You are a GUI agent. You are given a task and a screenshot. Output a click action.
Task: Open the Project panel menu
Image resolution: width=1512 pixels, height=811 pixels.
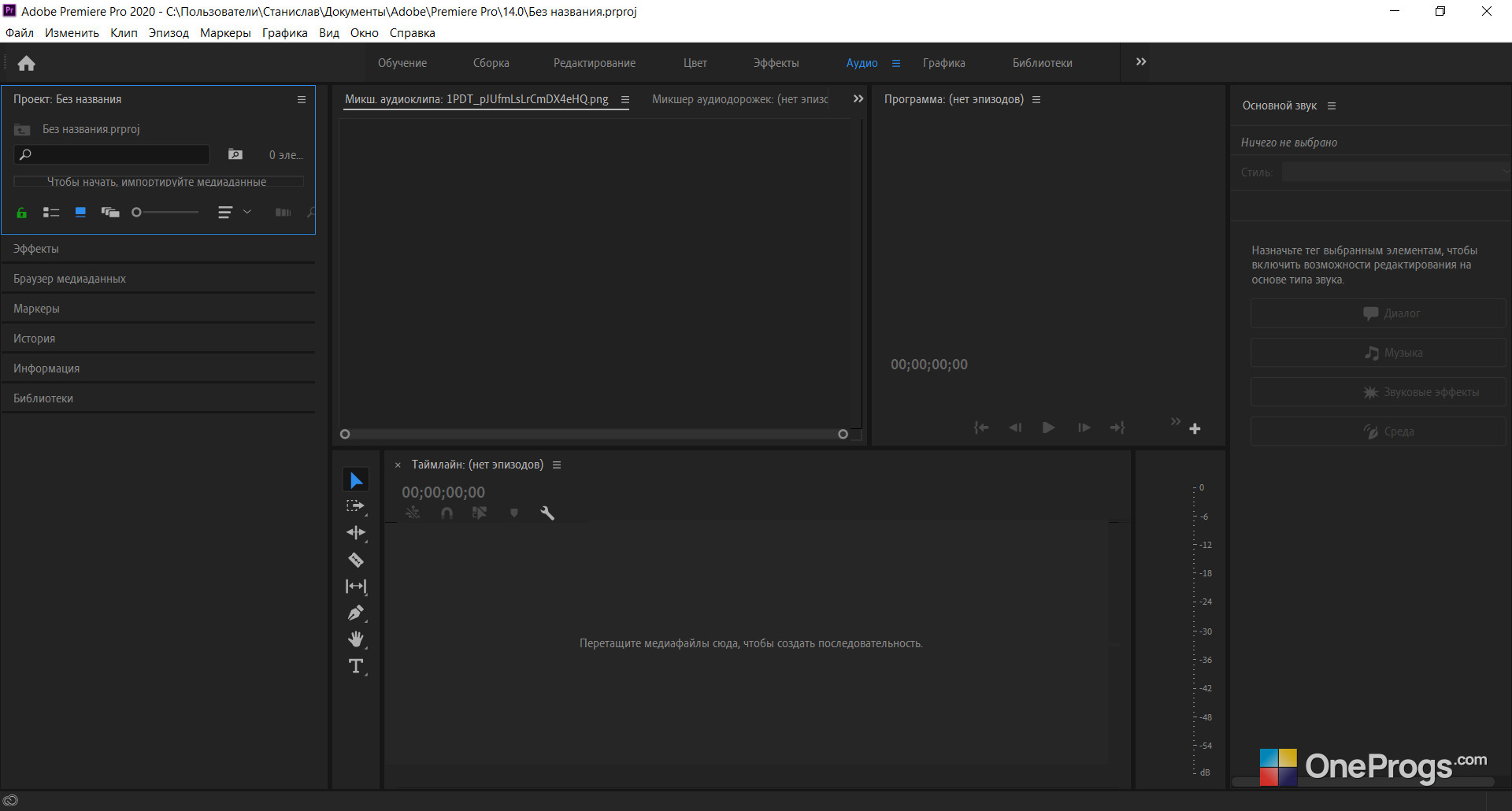click(x=302, y=100)
